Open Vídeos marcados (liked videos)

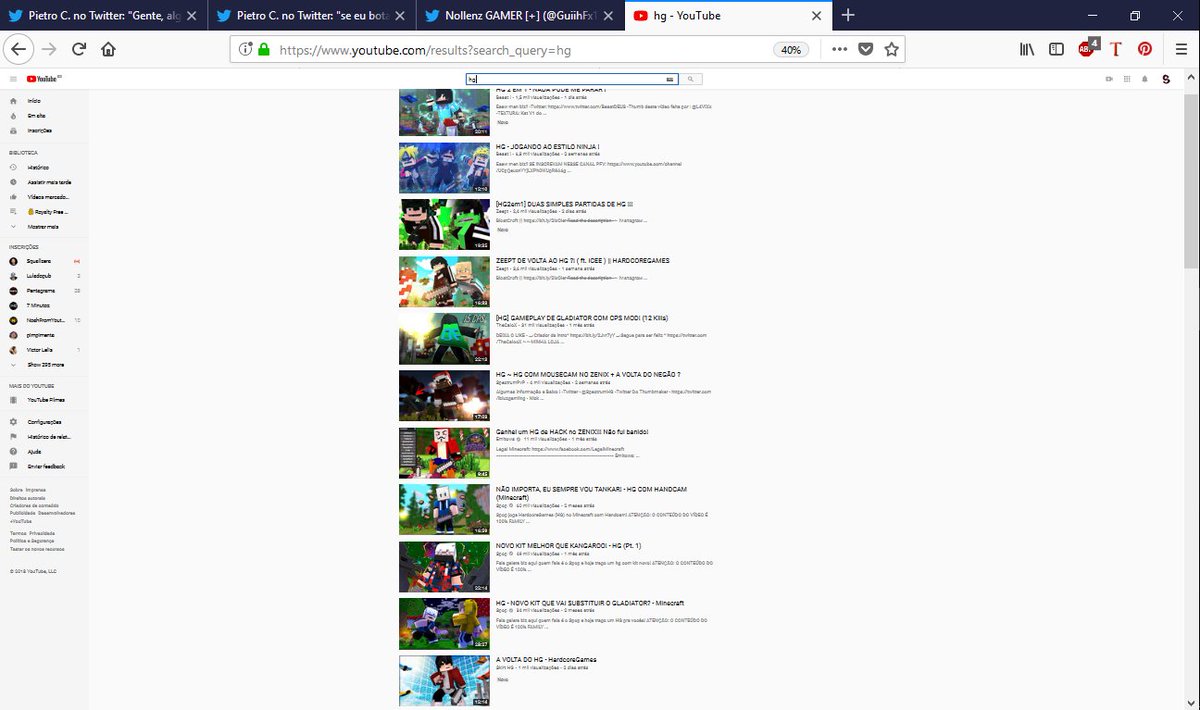48,197
